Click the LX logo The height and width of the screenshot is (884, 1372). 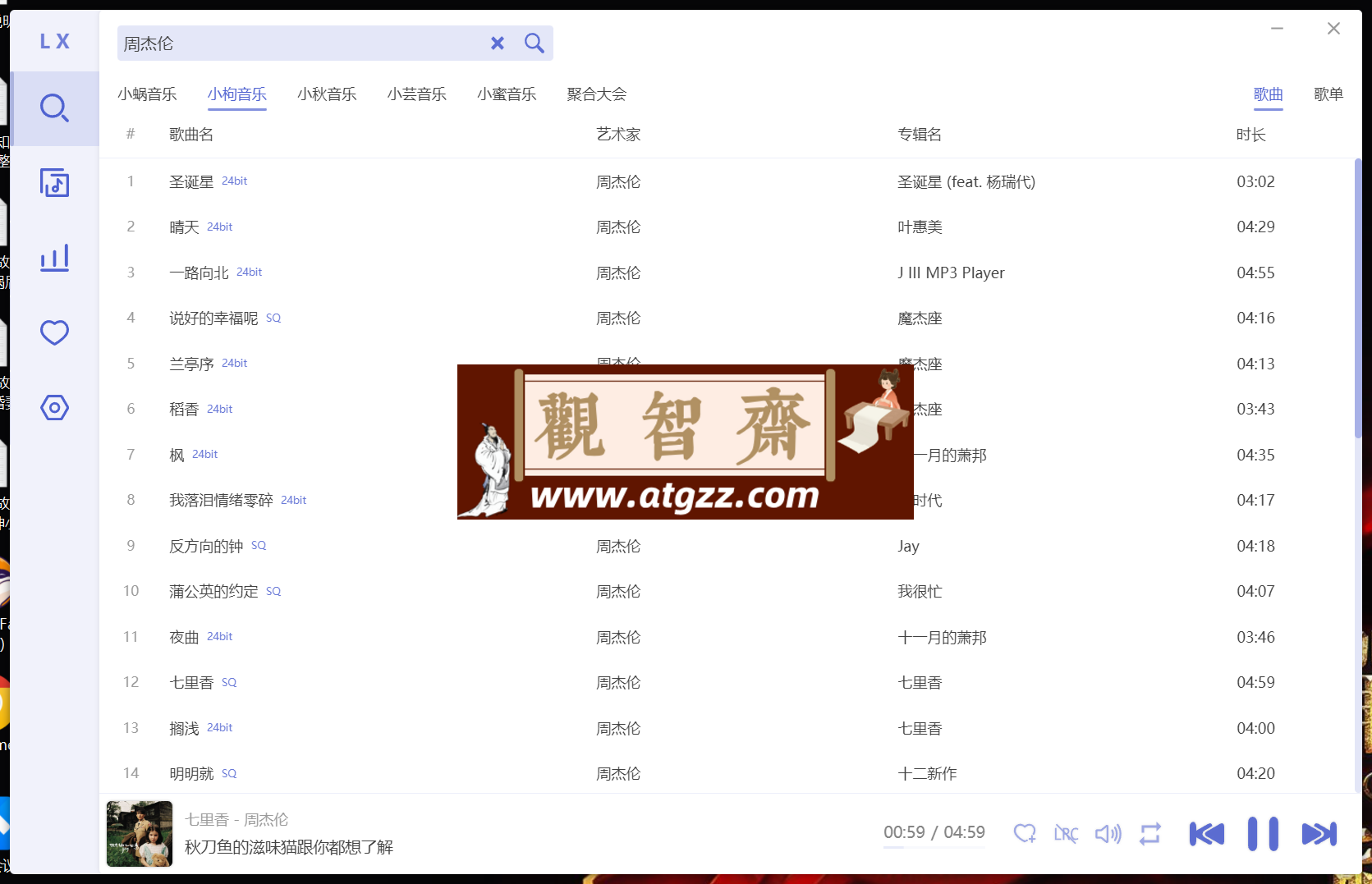point(54,41)
